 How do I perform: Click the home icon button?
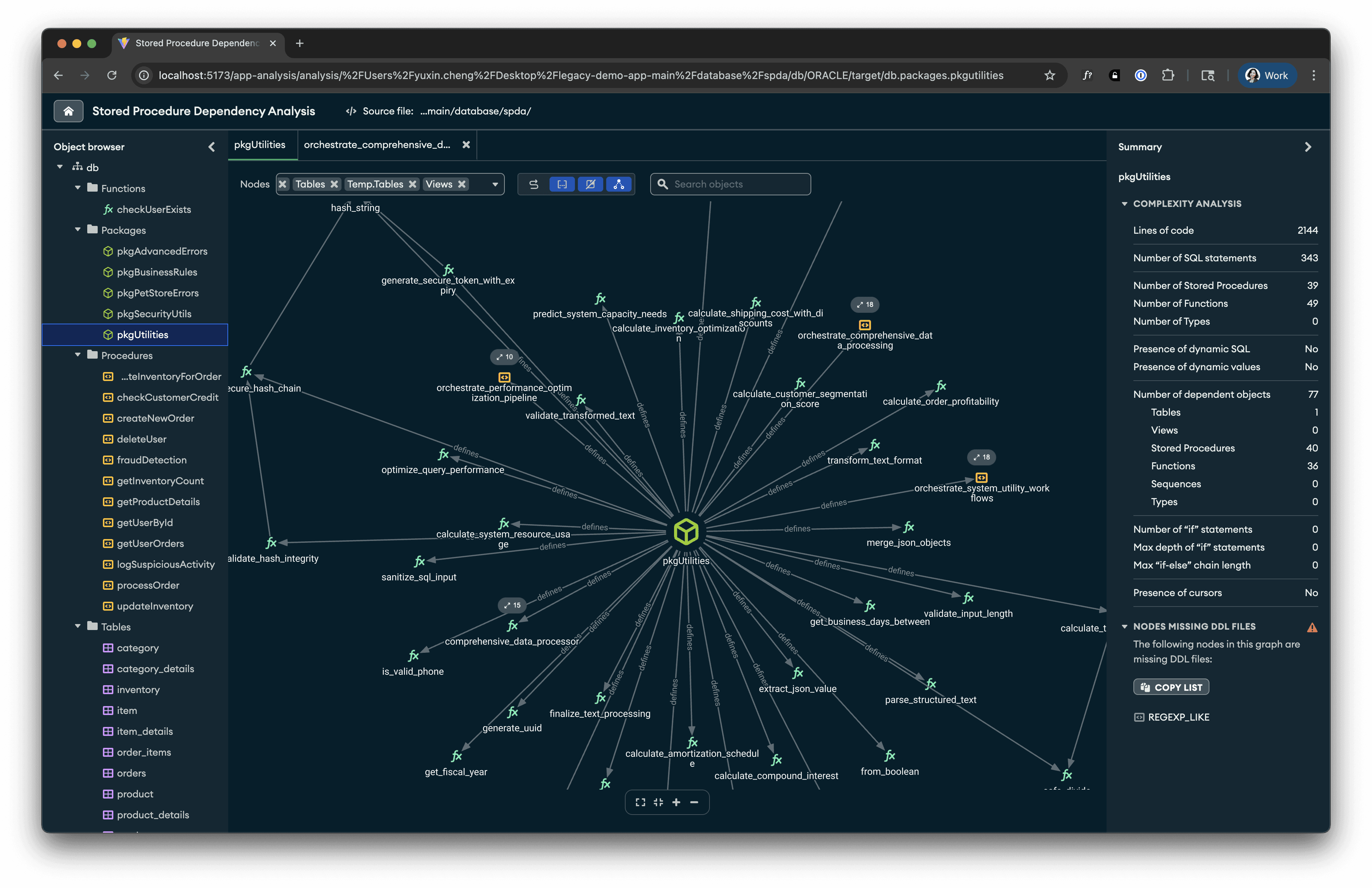pyautogui.click(x=68, y=111)
